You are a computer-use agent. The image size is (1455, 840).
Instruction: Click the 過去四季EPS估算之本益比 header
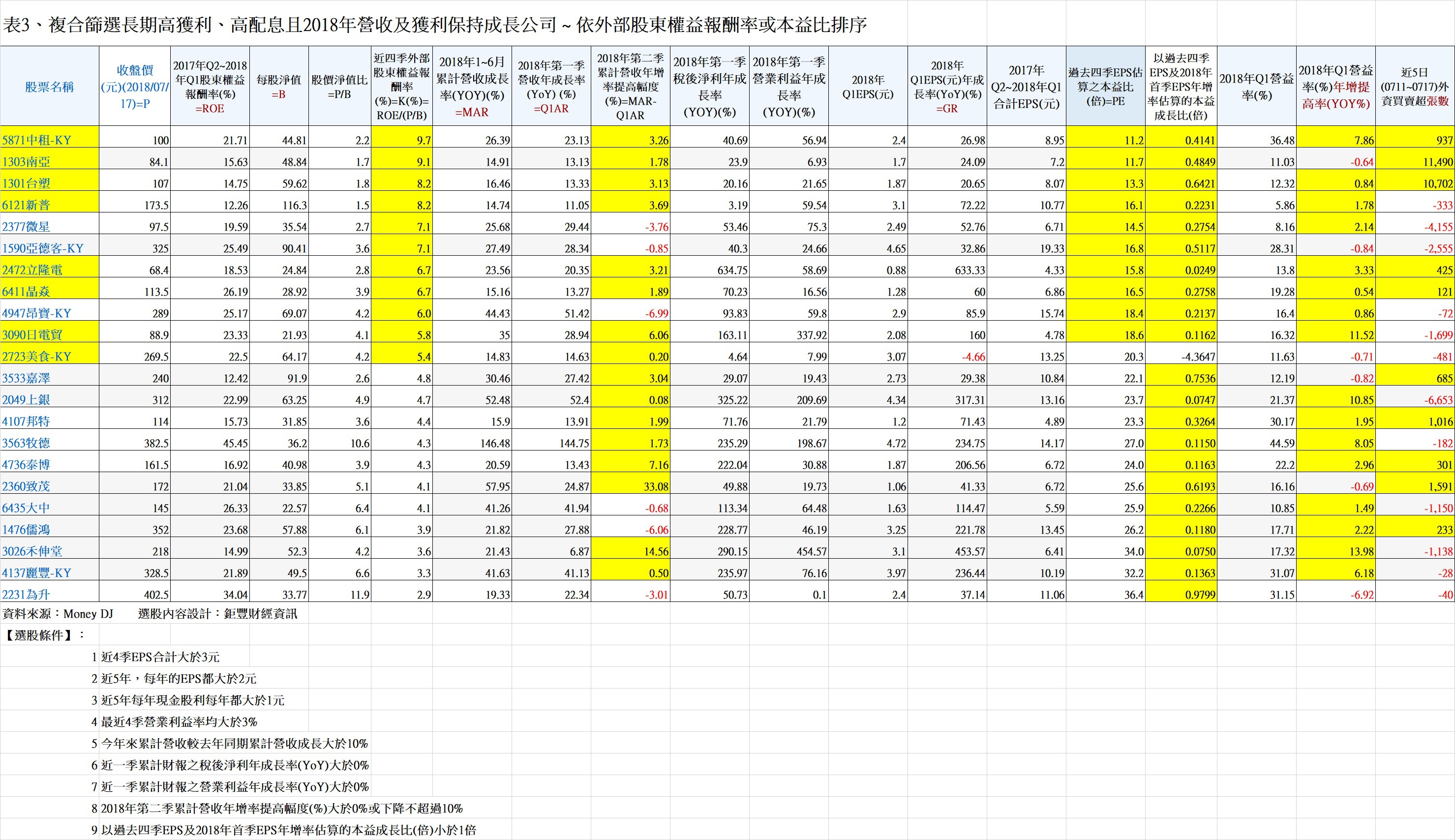coord(1105,87)
